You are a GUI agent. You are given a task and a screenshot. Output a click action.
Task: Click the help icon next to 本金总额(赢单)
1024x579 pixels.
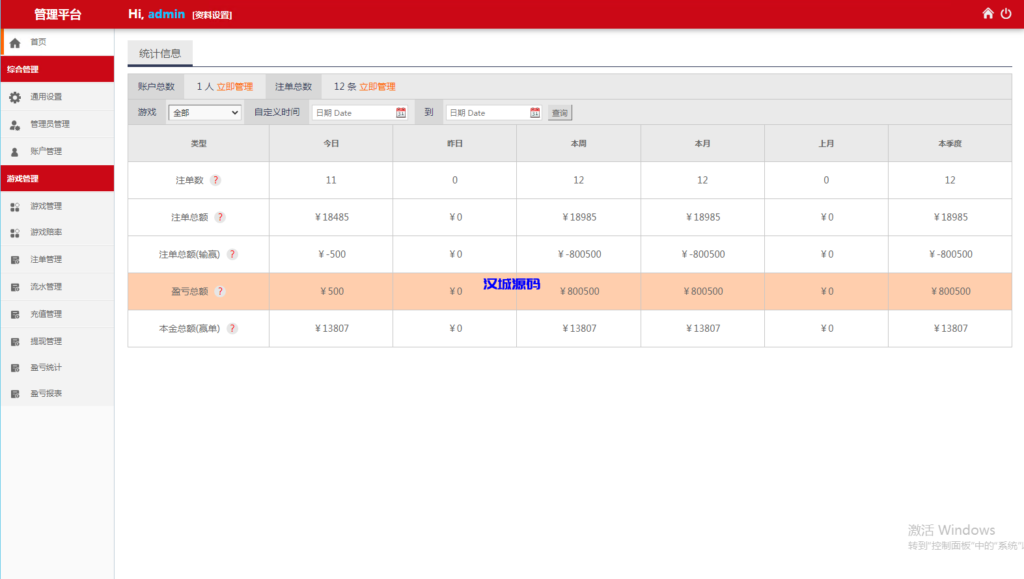[232, 328]
